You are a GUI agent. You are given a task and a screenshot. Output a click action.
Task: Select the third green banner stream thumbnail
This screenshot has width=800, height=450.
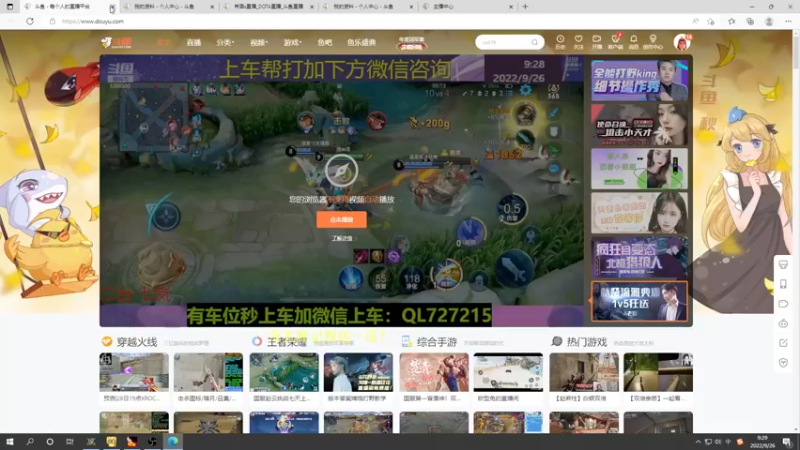[639, 168]
